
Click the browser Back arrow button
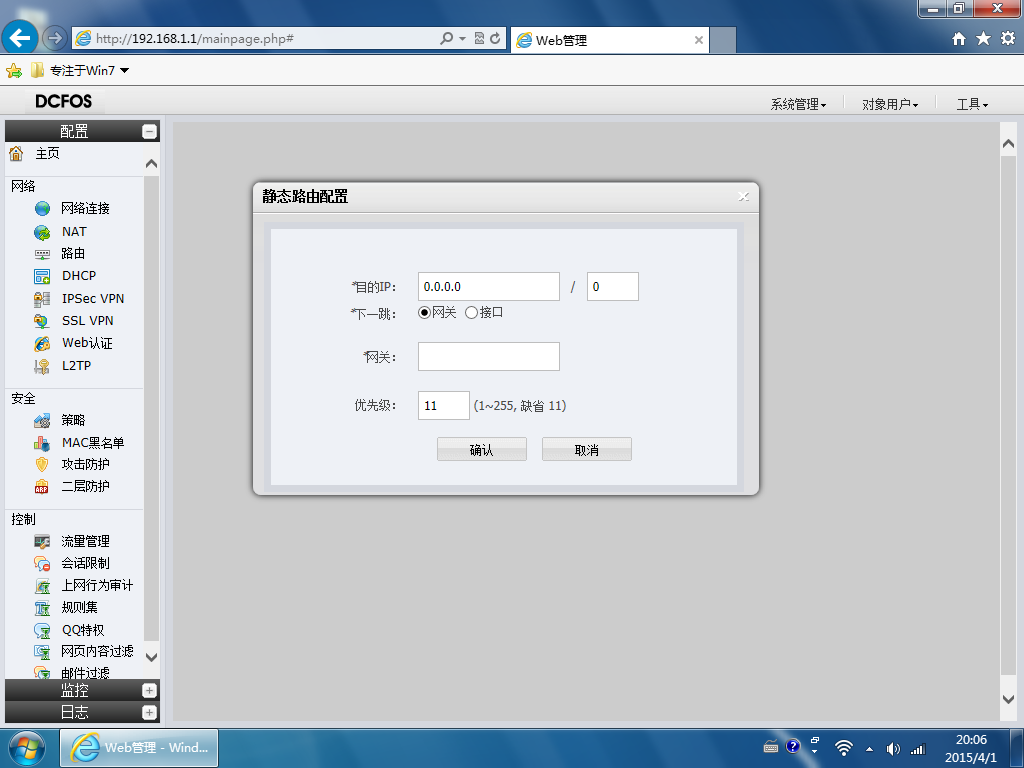click(x=20, y=38)
